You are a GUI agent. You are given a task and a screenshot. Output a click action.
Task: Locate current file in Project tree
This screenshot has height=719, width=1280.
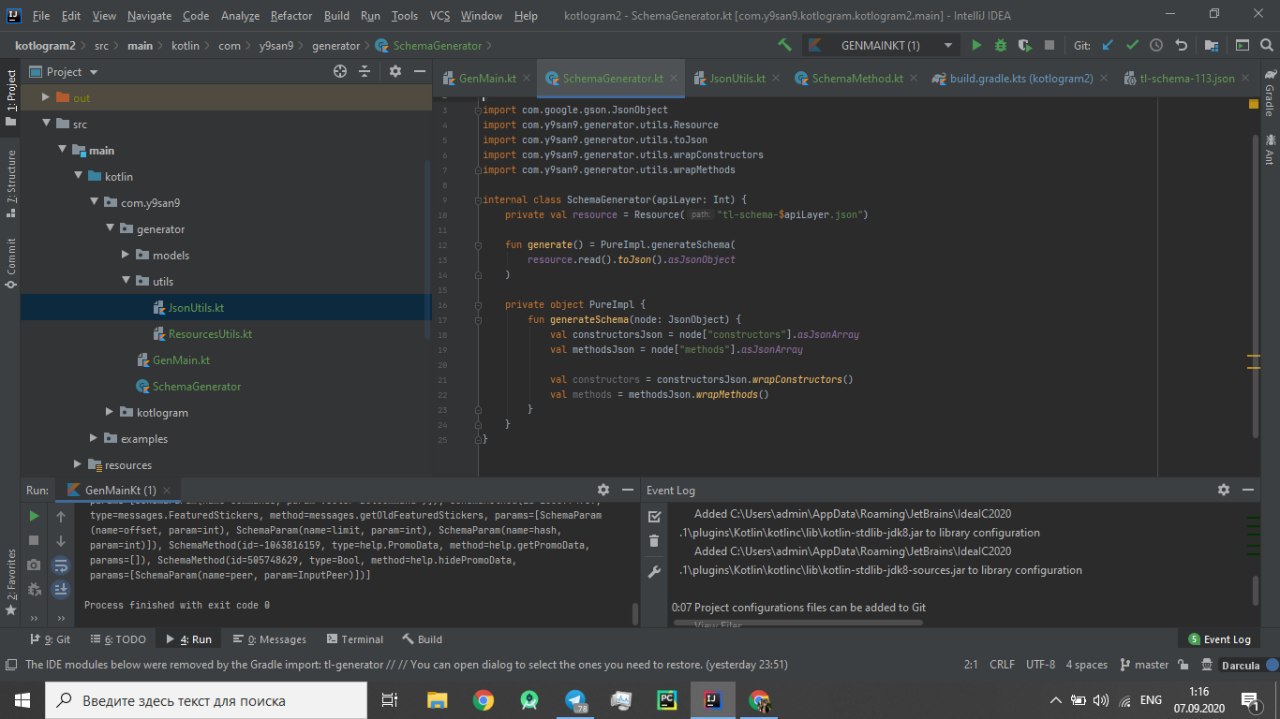(x=340, y=71)
